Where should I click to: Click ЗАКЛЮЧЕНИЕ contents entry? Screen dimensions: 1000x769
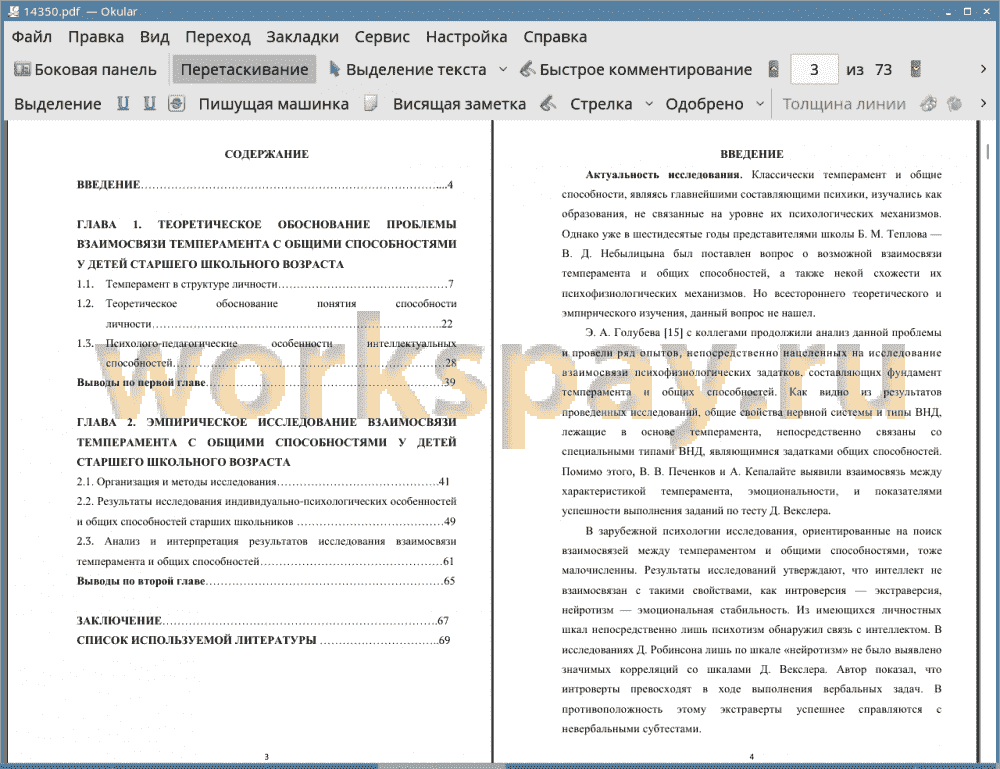(263, 620)
